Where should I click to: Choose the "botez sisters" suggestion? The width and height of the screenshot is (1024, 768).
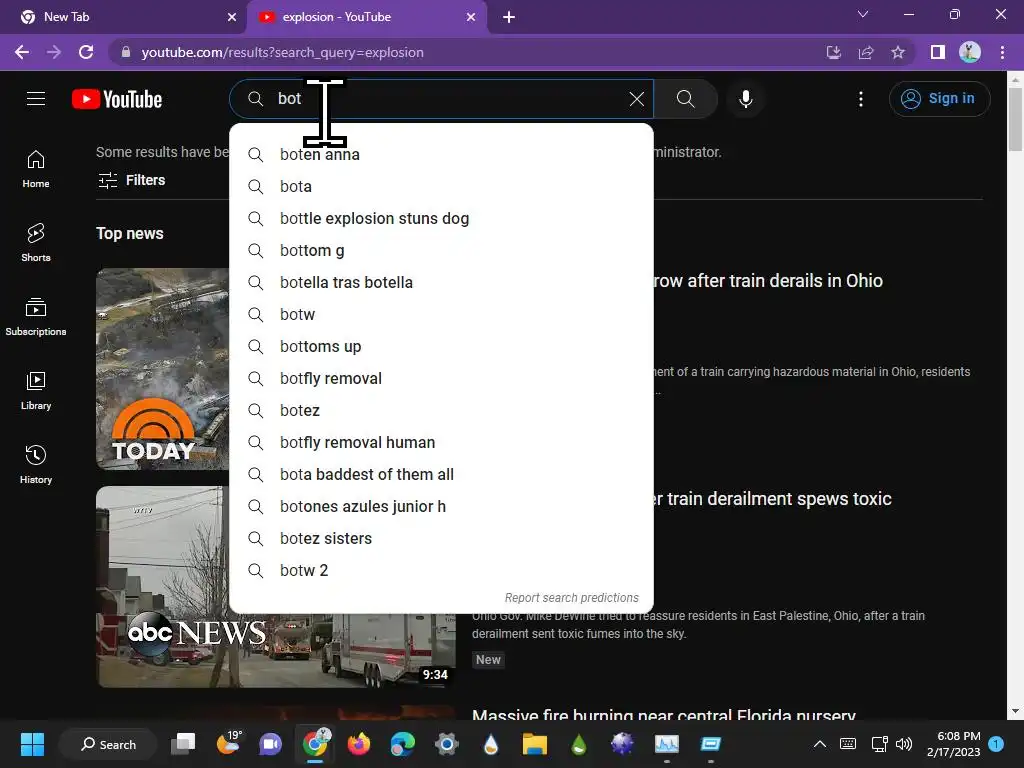click(x=441, y=539)
